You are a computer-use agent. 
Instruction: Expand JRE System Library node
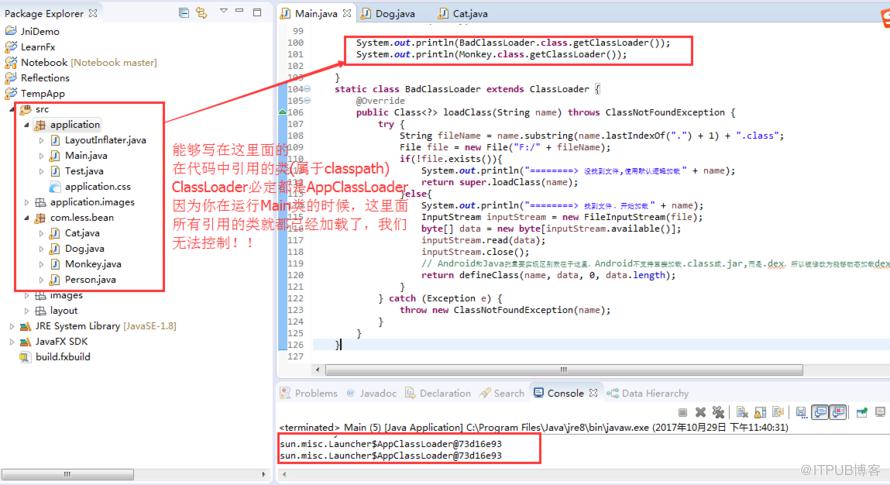[12, 326]
